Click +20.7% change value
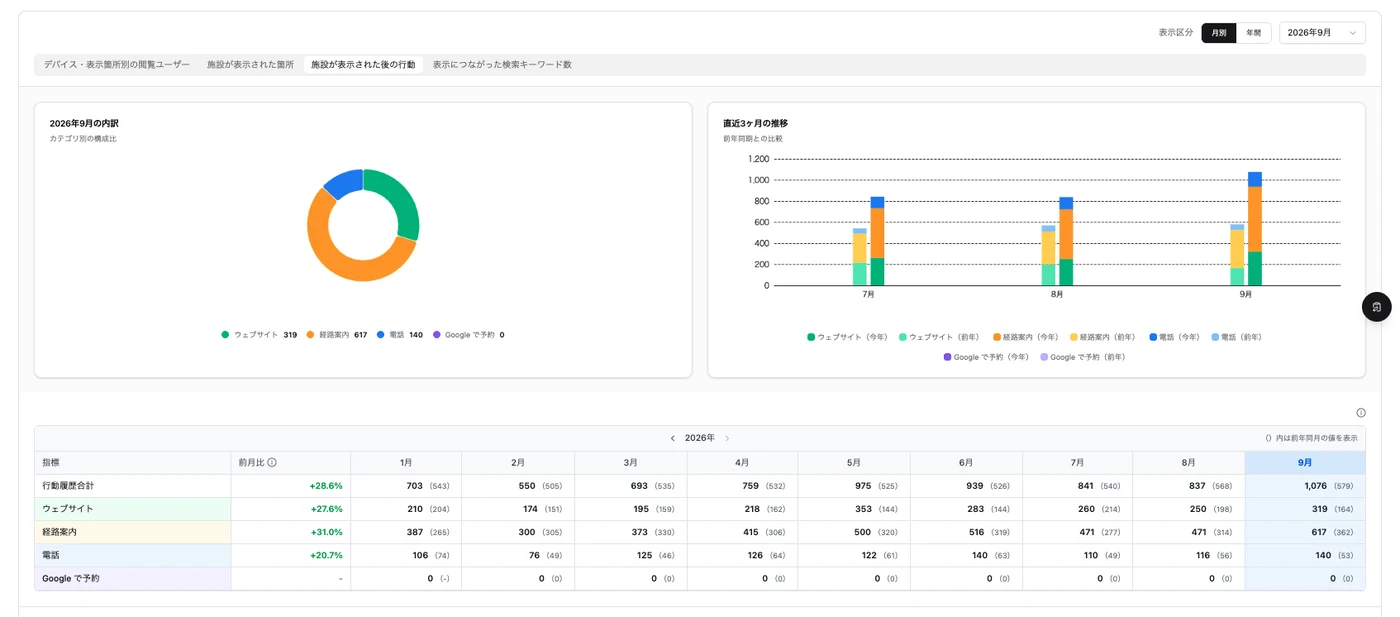 pyautogui.click(x=326, y=555)
